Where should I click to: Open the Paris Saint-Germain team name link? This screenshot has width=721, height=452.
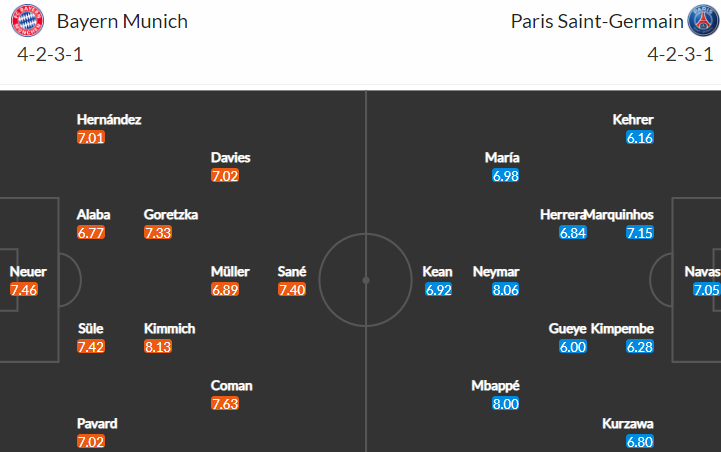(597, 22)
